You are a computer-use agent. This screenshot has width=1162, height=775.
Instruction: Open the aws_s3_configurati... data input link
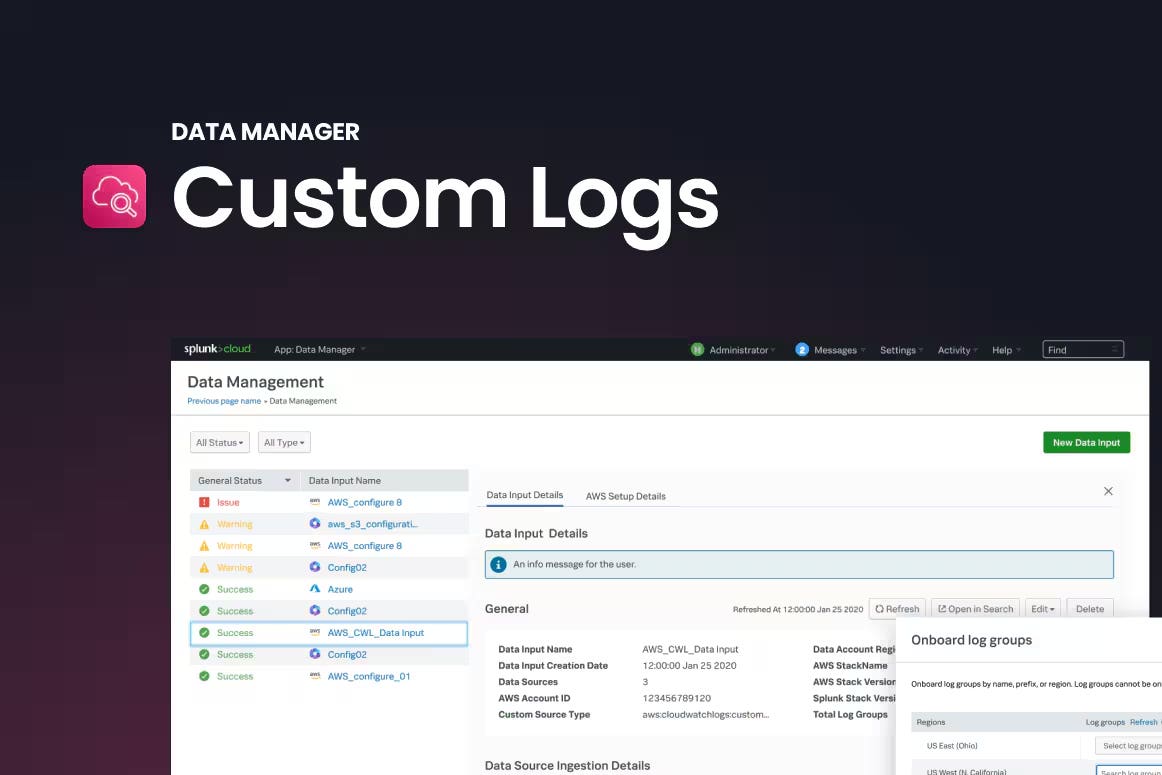click(372, 524)
